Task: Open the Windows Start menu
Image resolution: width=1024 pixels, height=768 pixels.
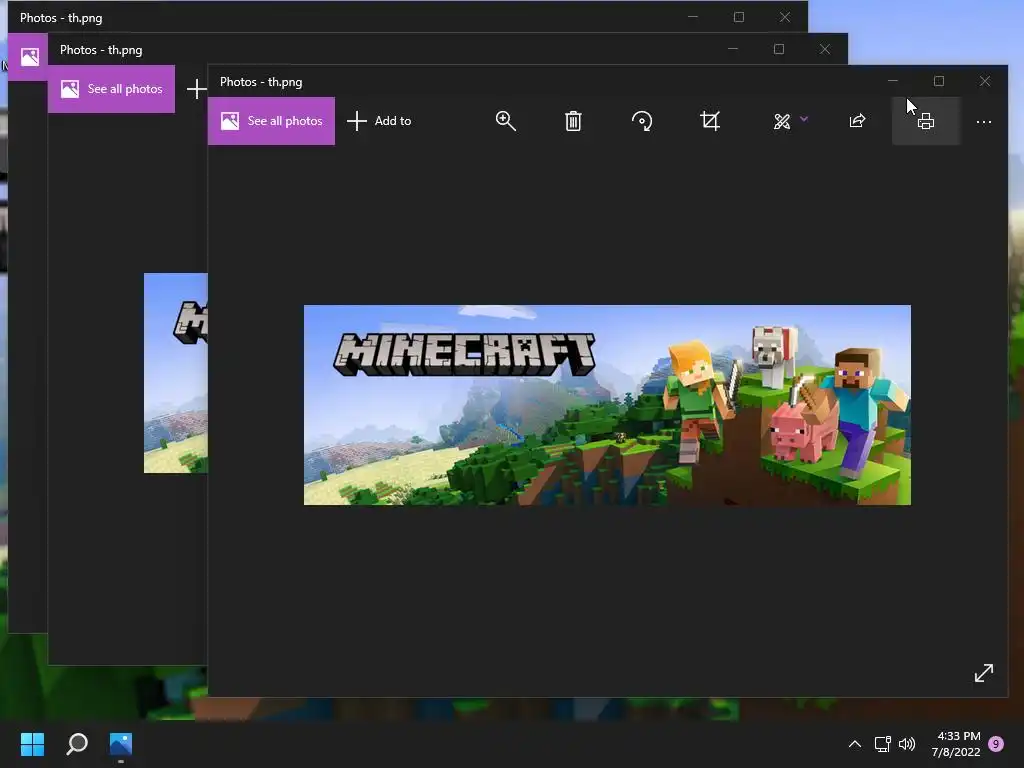Action: [32, 744]
